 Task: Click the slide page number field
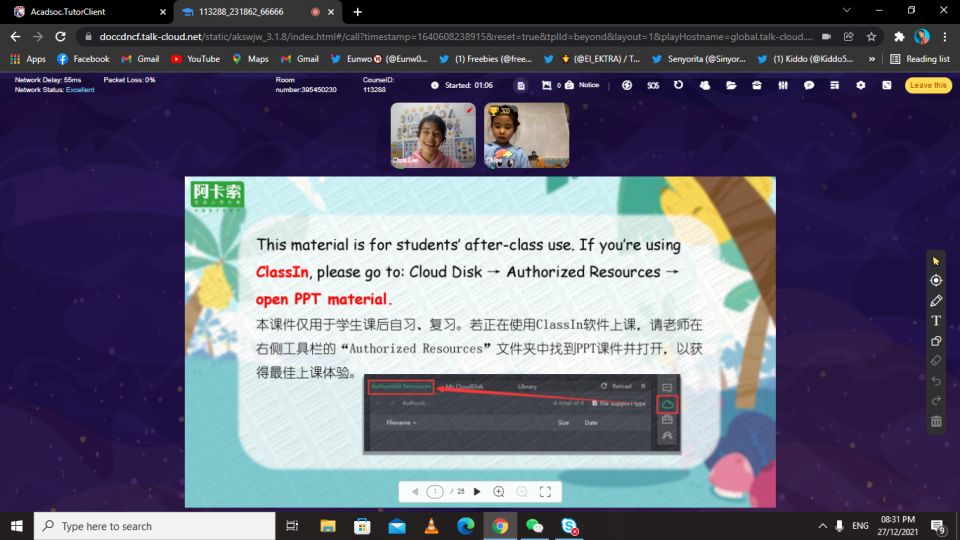(435, 492)
